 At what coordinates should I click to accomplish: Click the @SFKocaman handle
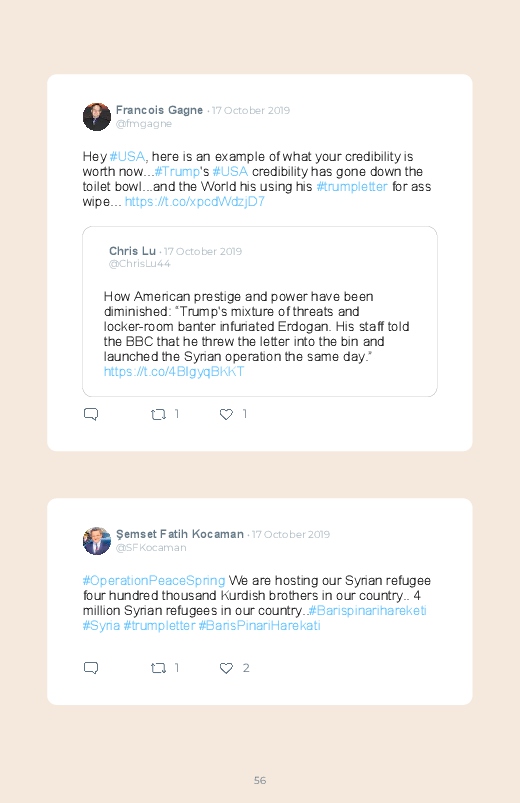[151, 548]
